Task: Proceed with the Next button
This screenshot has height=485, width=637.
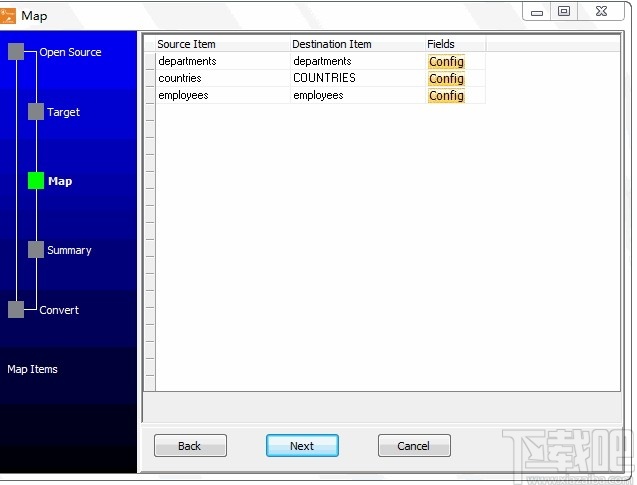Action: click(302, 446)
